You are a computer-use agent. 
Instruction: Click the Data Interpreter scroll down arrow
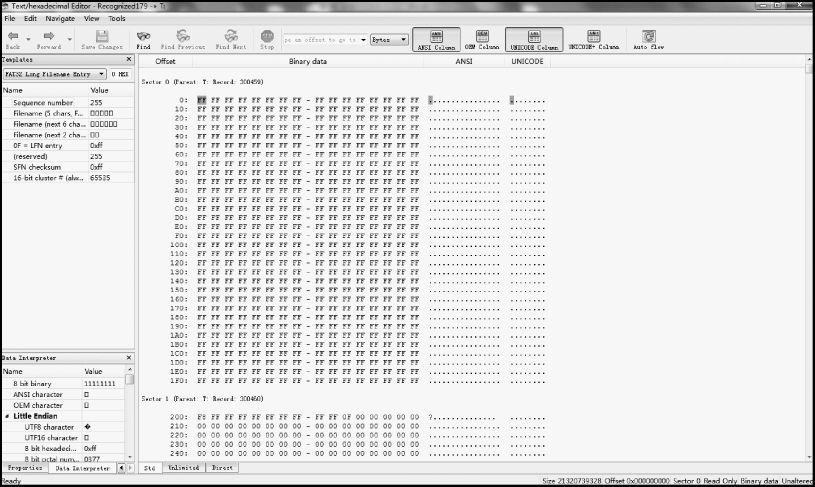(129, 457)
